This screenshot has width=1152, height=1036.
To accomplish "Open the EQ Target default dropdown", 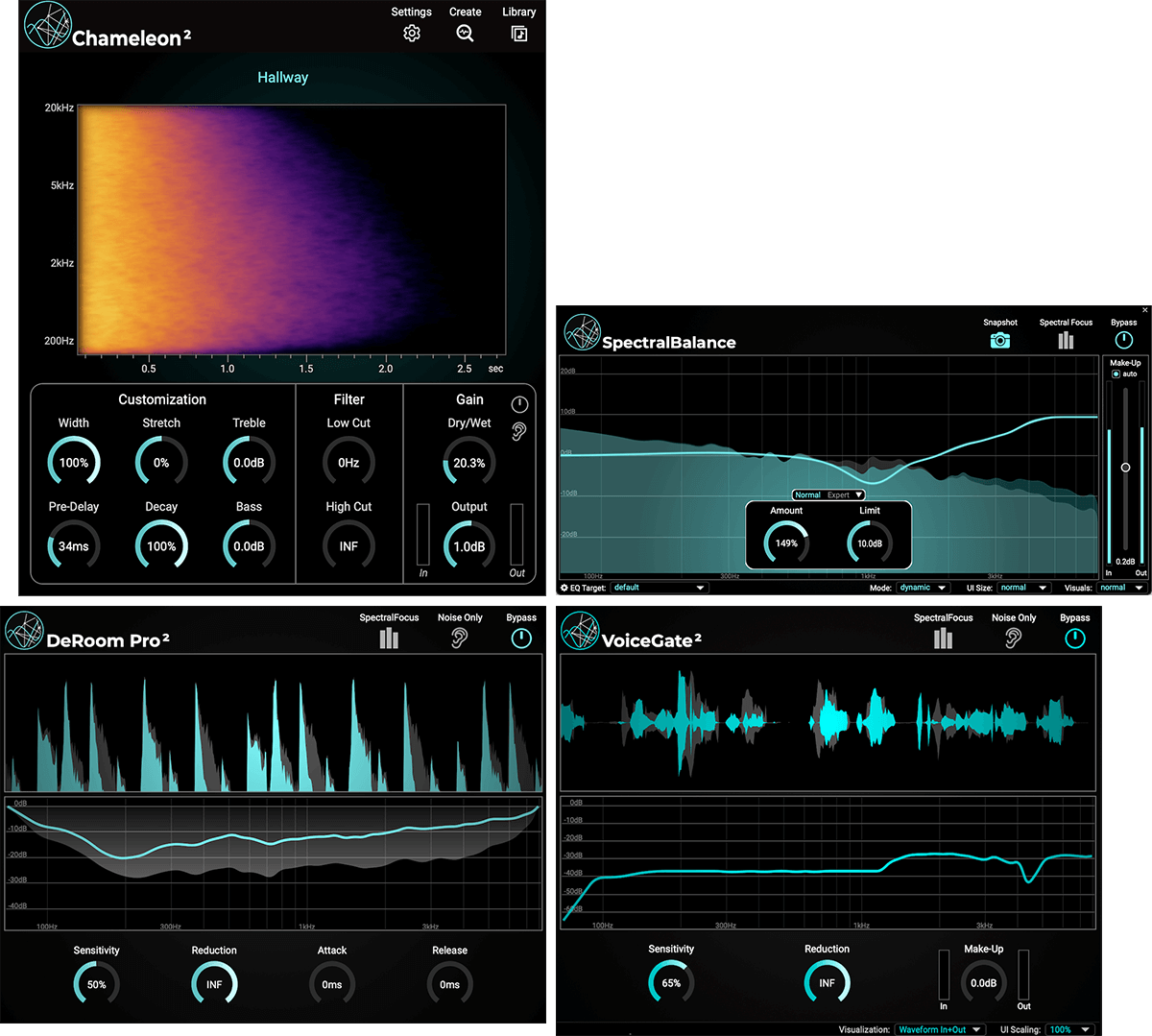I will [x=659, y=588].
